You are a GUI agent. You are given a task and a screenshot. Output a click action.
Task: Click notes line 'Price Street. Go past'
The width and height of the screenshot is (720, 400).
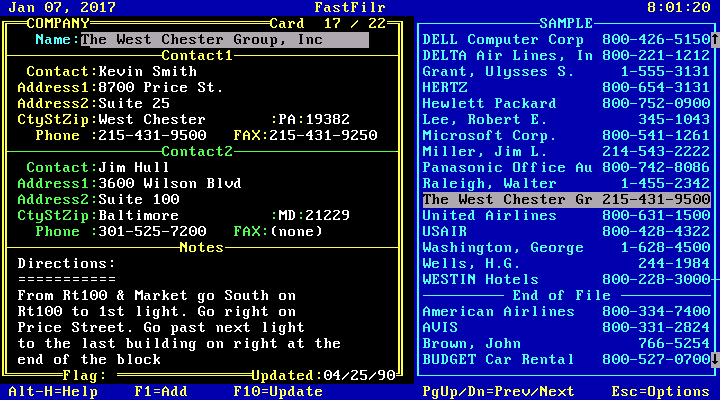point(161,327)
